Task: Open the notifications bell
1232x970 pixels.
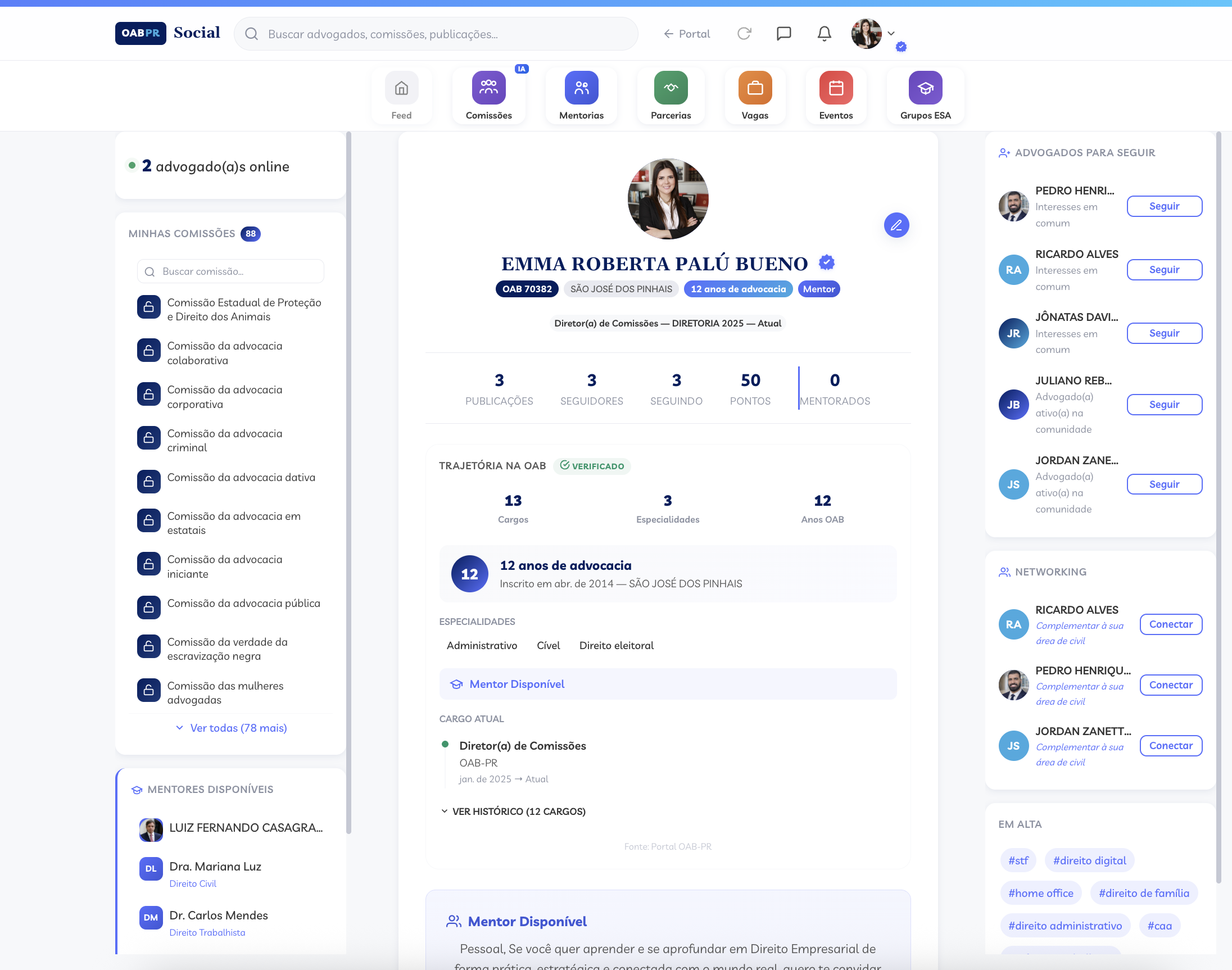Action: click(823, 34)
